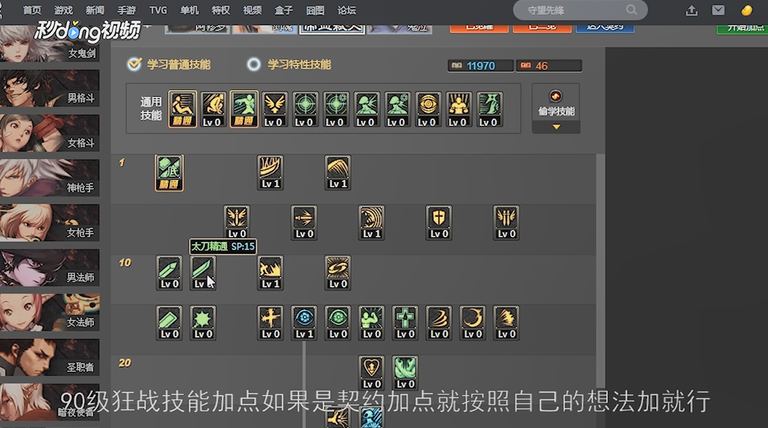Viewport: 768px width, 428px height.
Task: Pick the 神枪手 class portrait
Action: point(49,178)
